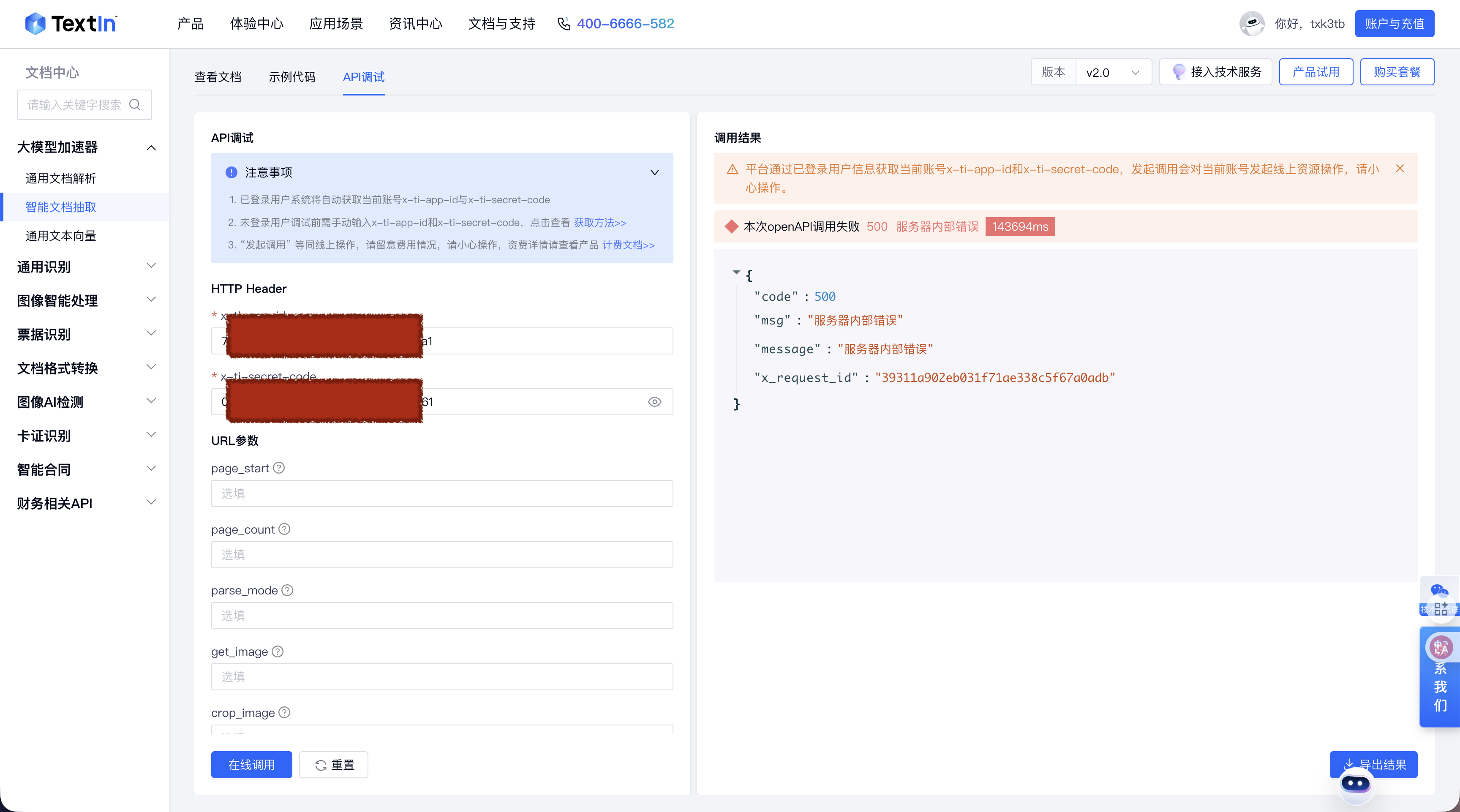
Task: Open the 体验中心 top menu
Action: click(256, 24)
